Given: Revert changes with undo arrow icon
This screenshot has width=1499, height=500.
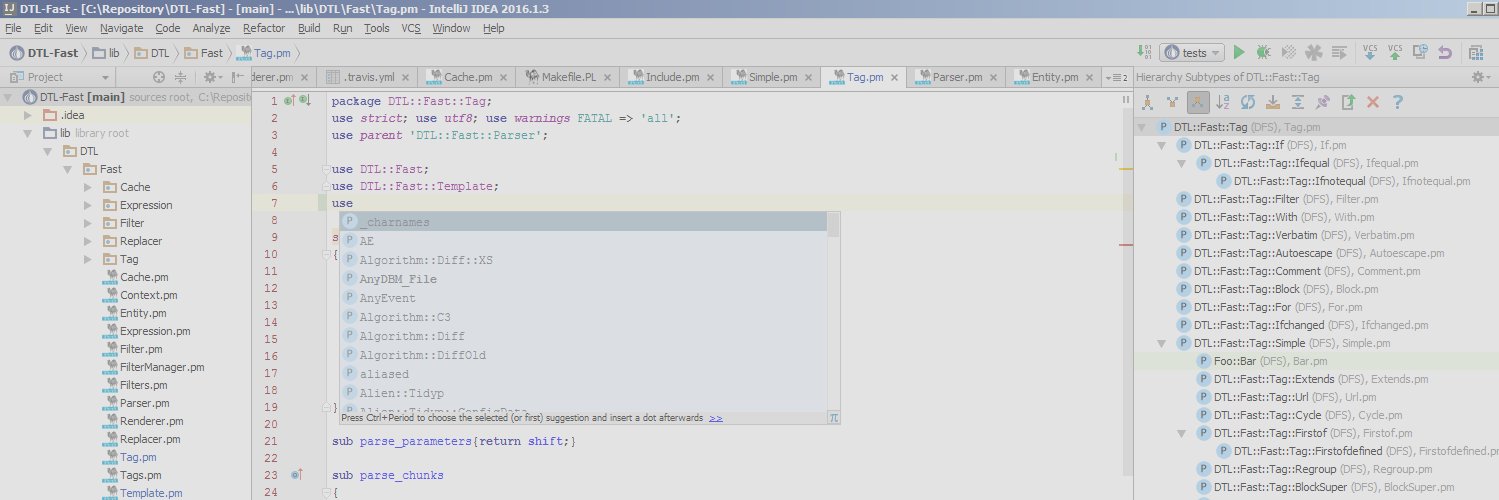Looking at the screenshot, I should 1444,52.
